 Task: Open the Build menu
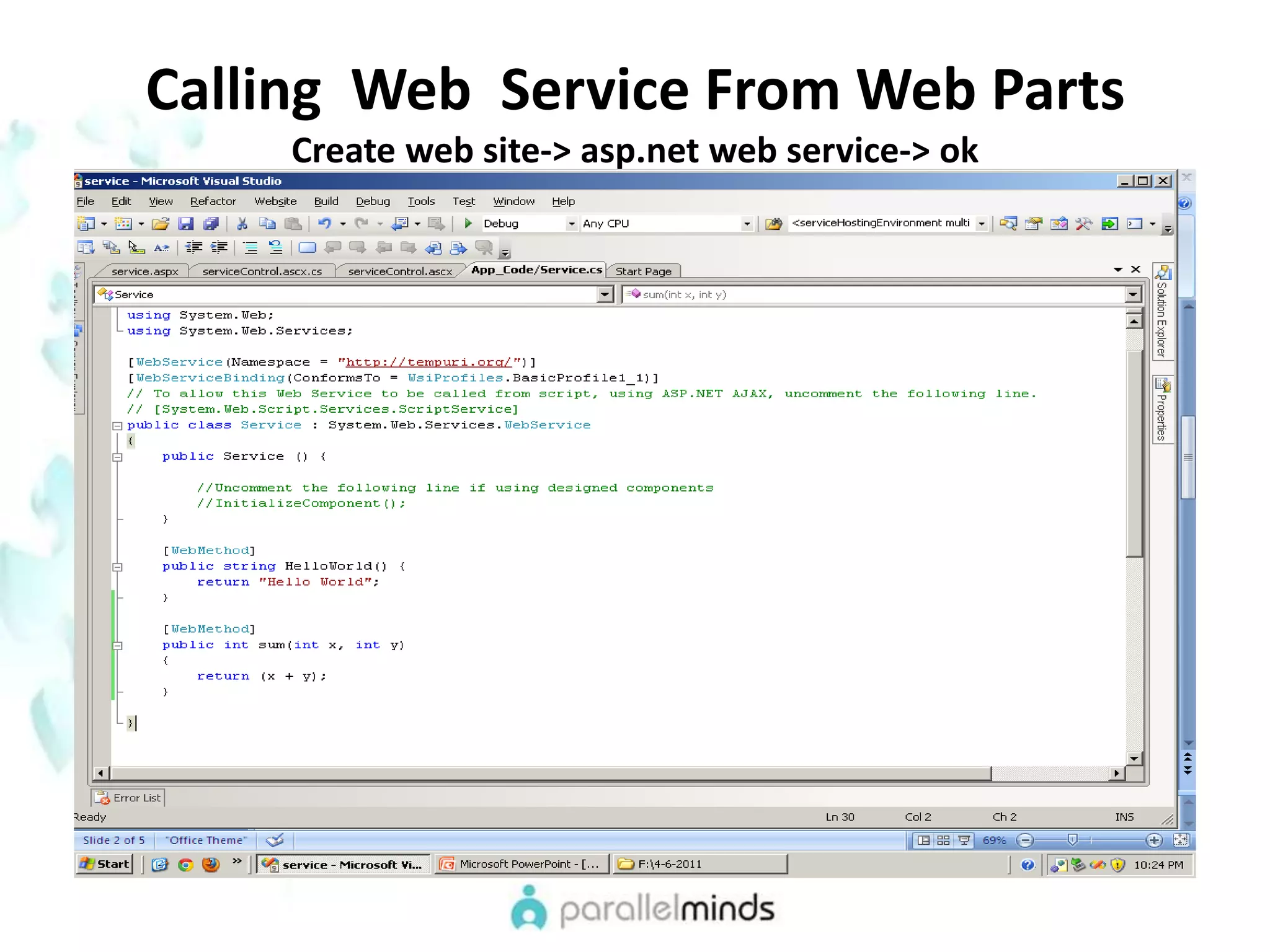click(x=326, y=201)
